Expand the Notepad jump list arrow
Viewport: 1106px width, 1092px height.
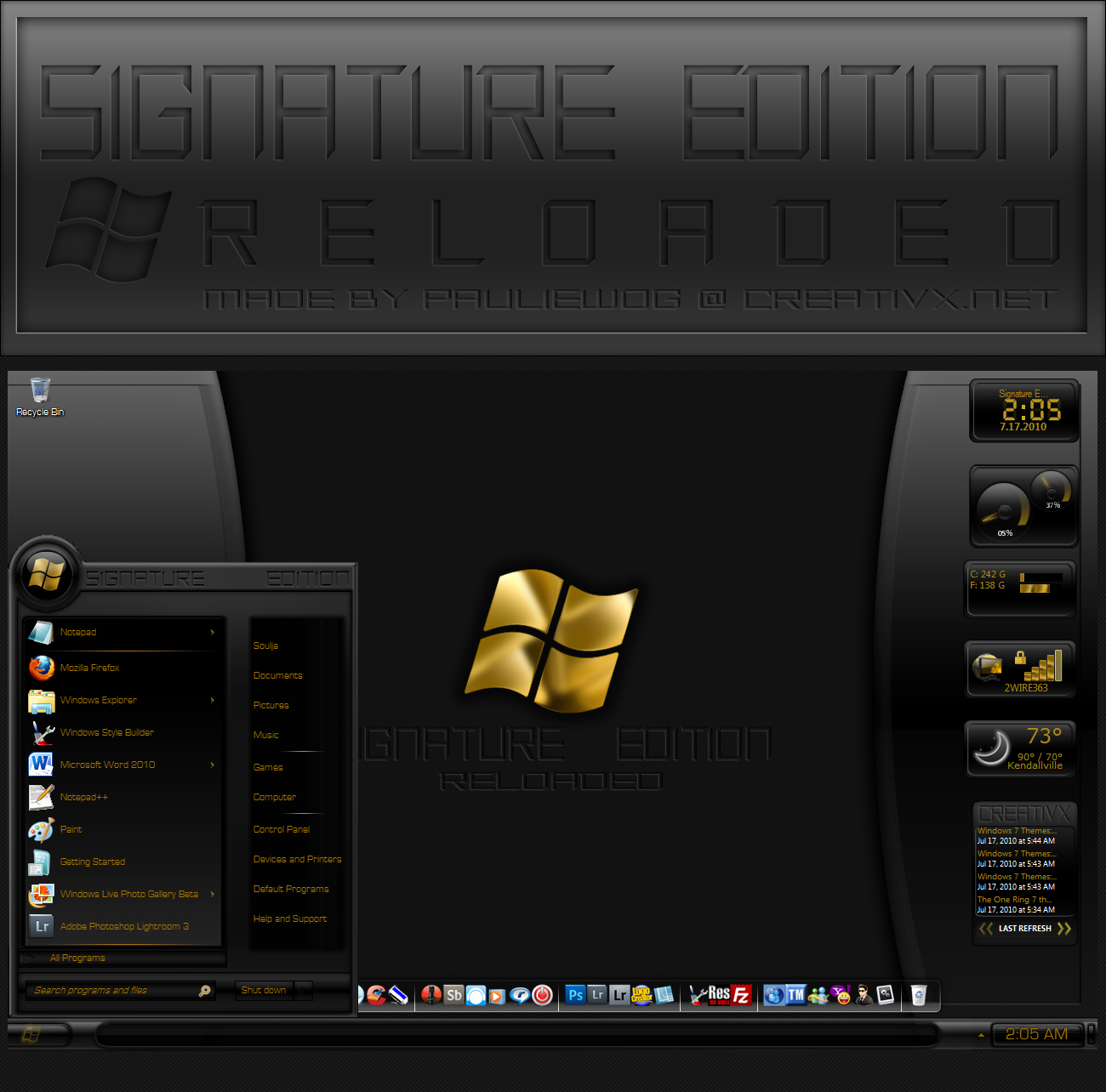(213, 632)
